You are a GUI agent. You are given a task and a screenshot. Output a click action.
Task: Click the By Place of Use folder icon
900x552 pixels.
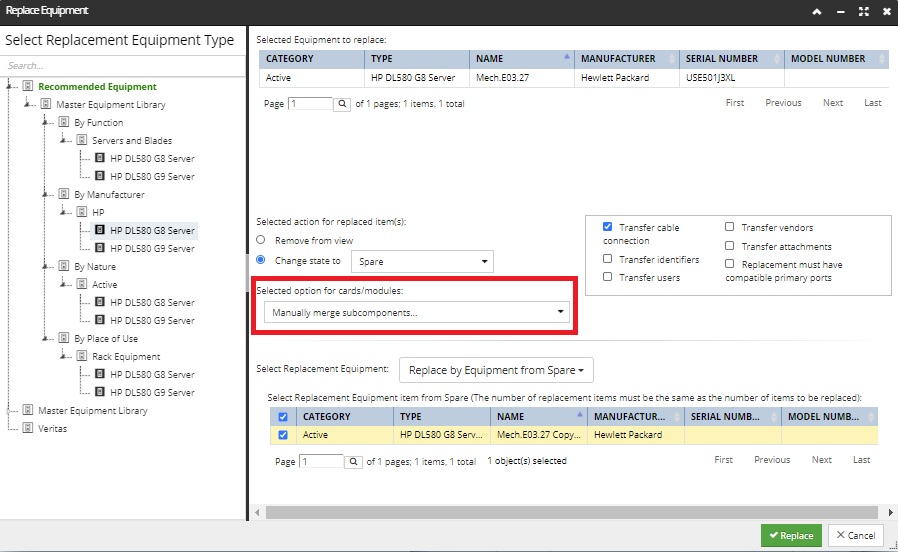click(x=64, y=338)
